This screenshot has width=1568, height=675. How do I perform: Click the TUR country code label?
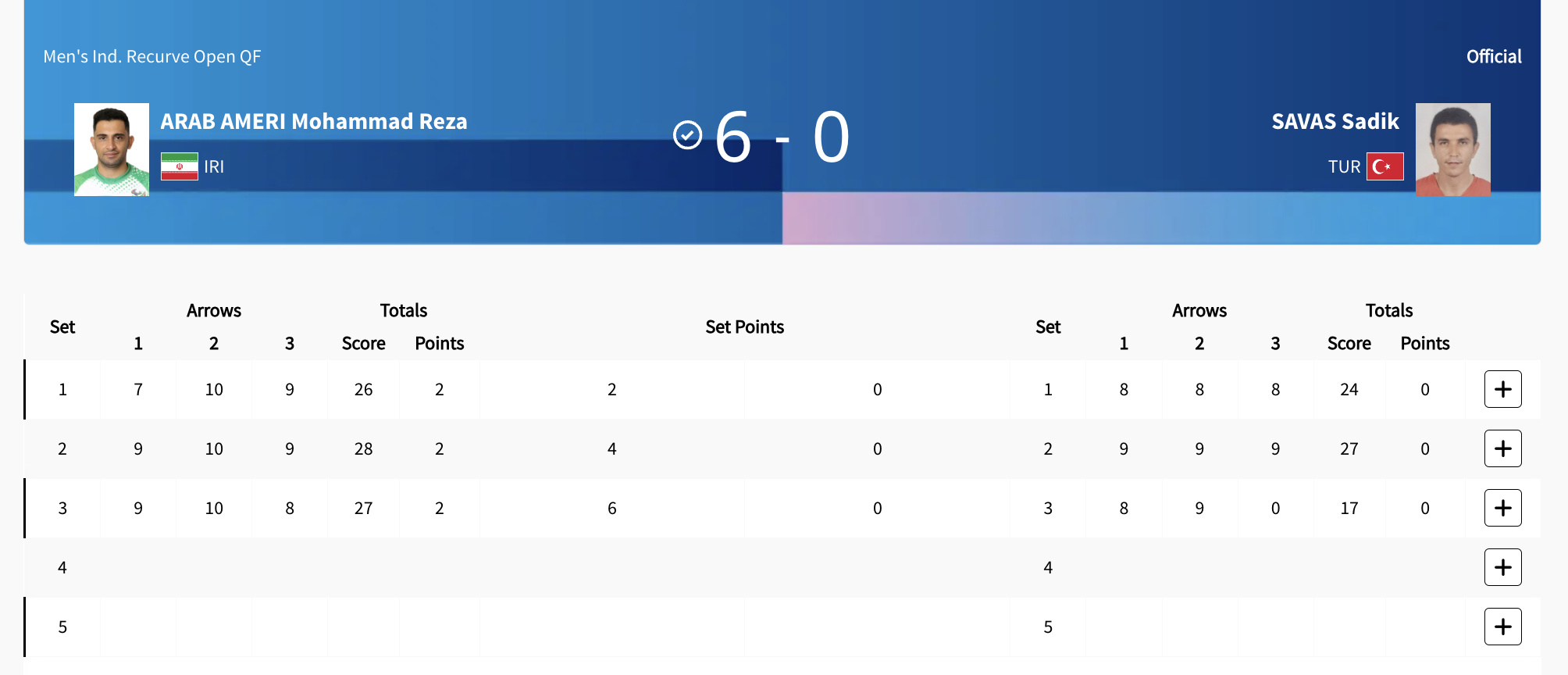(x=1344, y=166)
